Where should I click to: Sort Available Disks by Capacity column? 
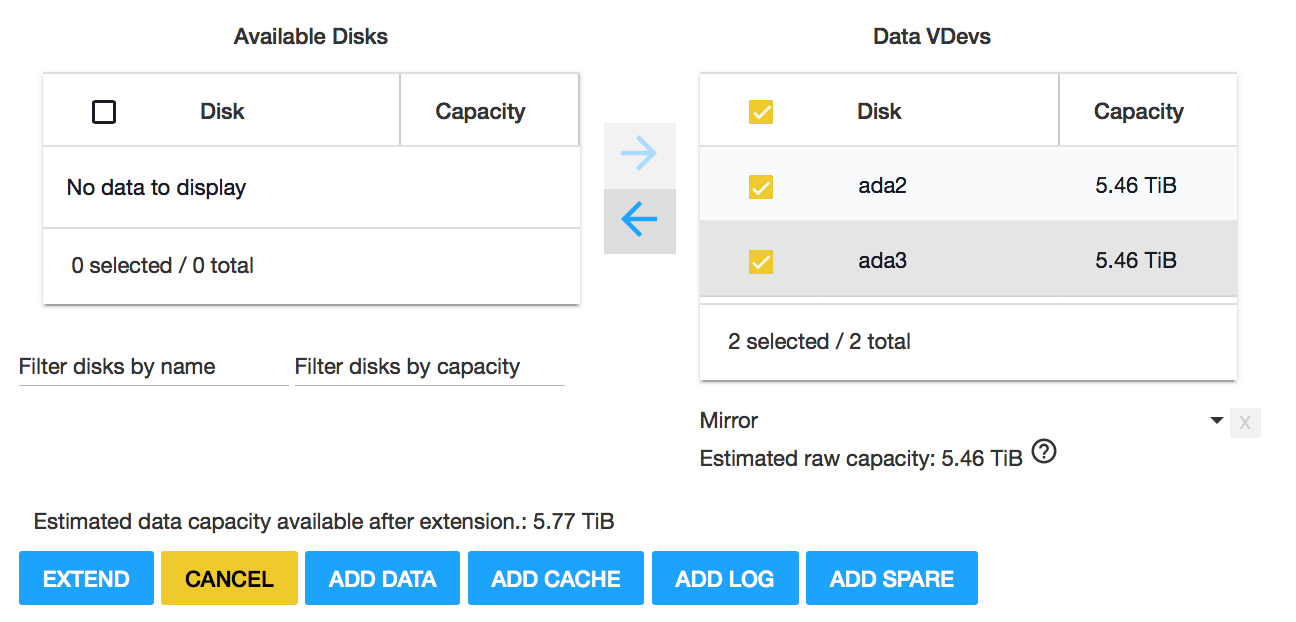click(x=480, y=111)
